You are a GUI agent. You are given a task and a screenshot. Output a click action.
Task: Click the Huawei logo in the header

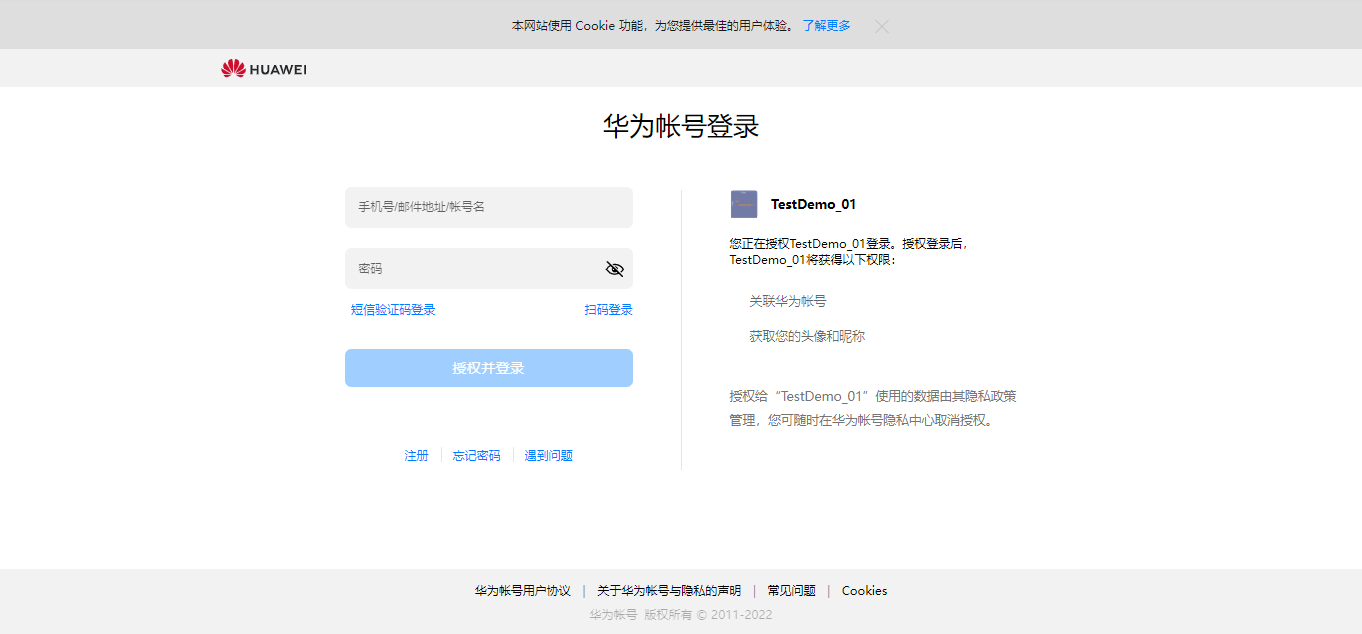pyautogui.click(x=264, y=69)
